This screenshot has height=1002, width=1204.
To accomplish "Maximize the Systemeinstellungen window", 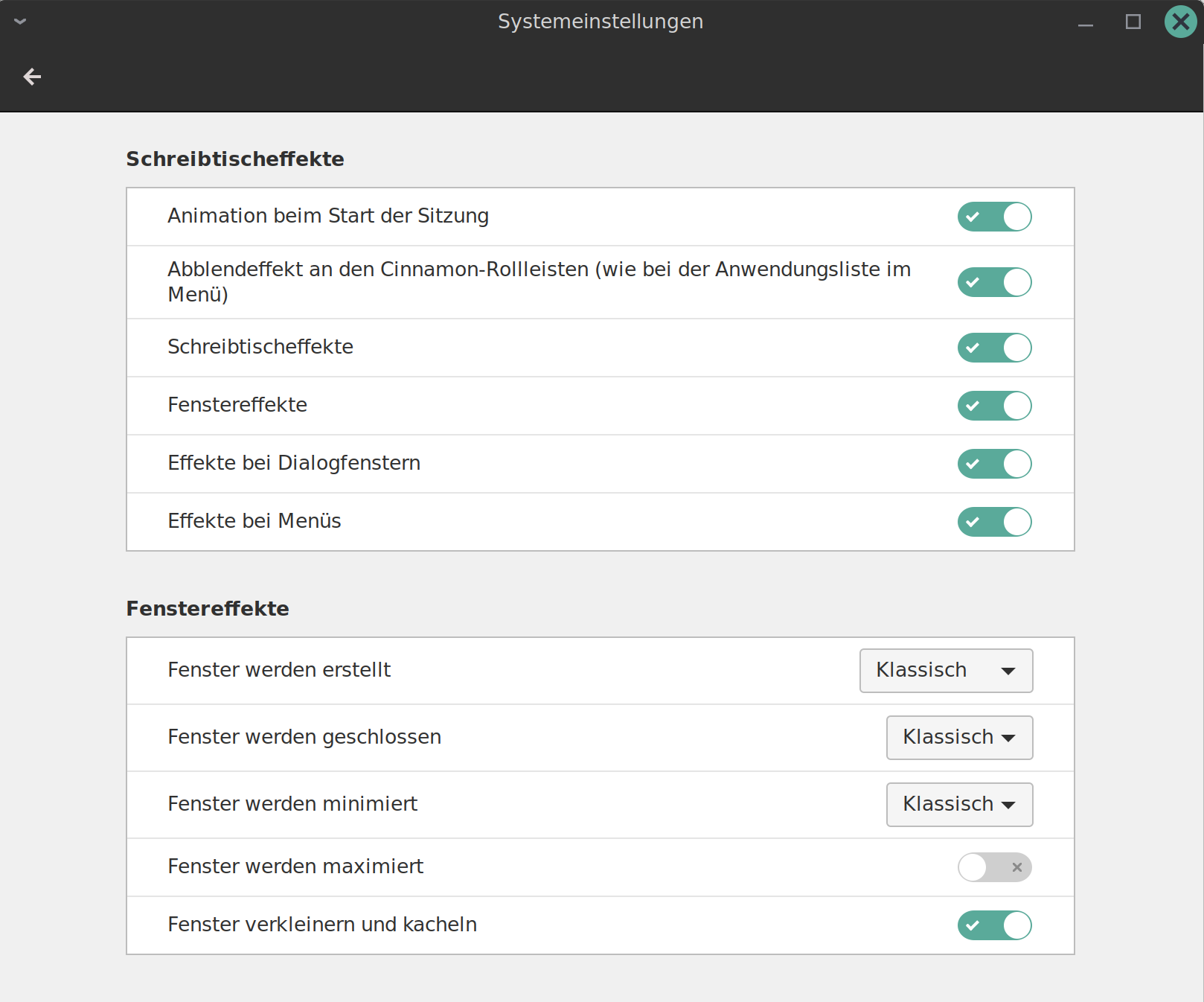I will pyautogui.click(x=1133, y=22).
